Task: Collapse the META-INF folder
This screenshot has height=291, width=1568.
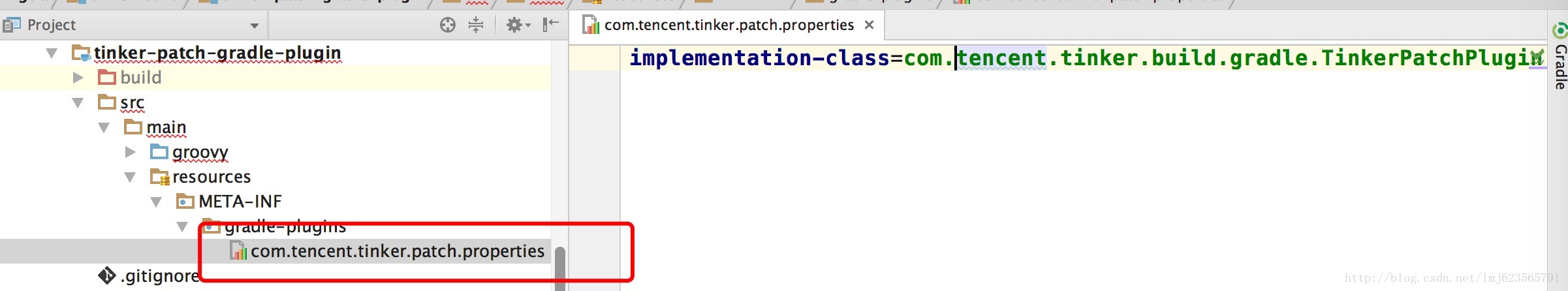Action: coord(156,202)
